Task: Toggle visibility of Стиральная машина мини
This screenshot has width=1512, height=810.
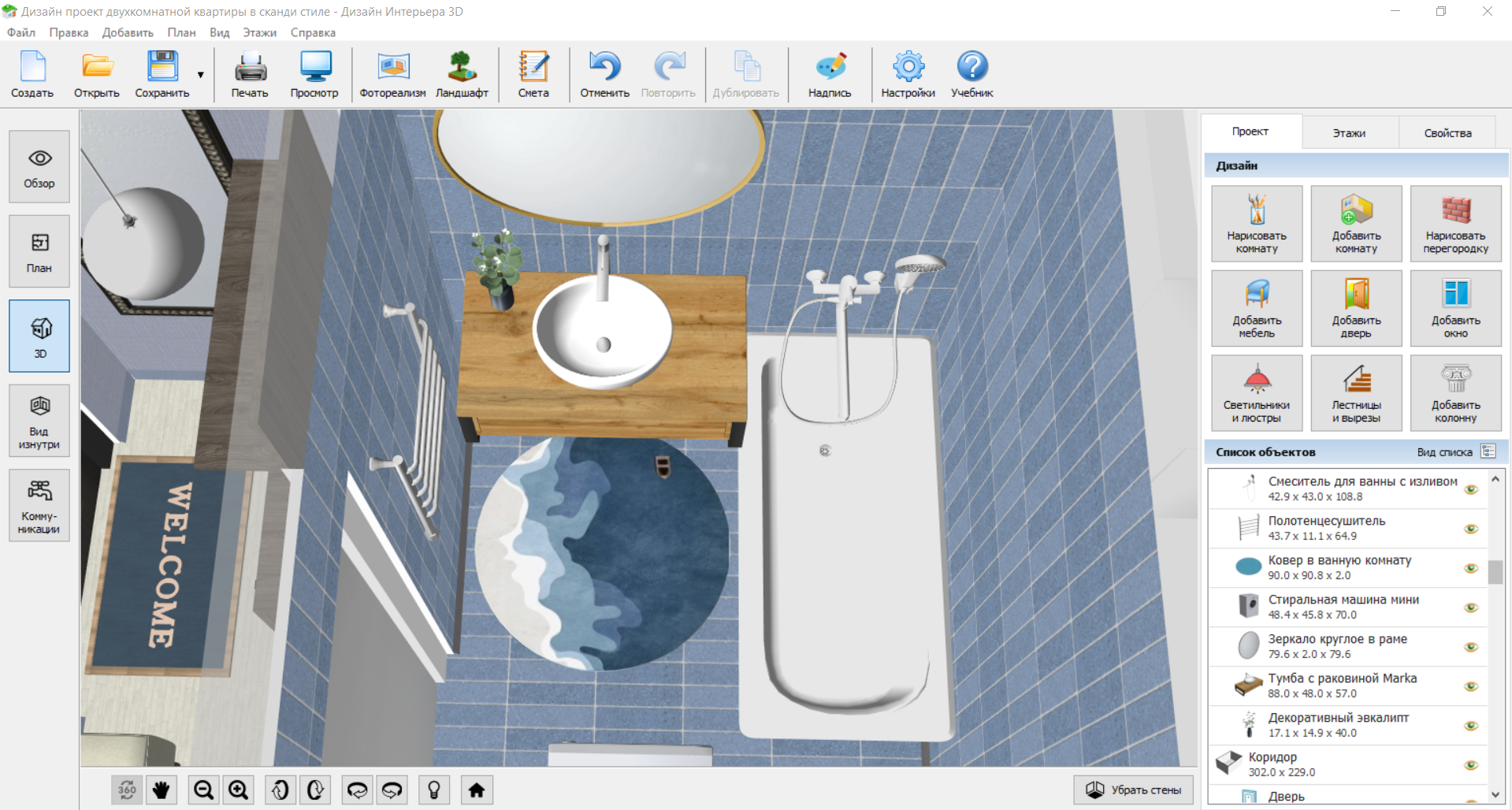Action: point(1471,607)
